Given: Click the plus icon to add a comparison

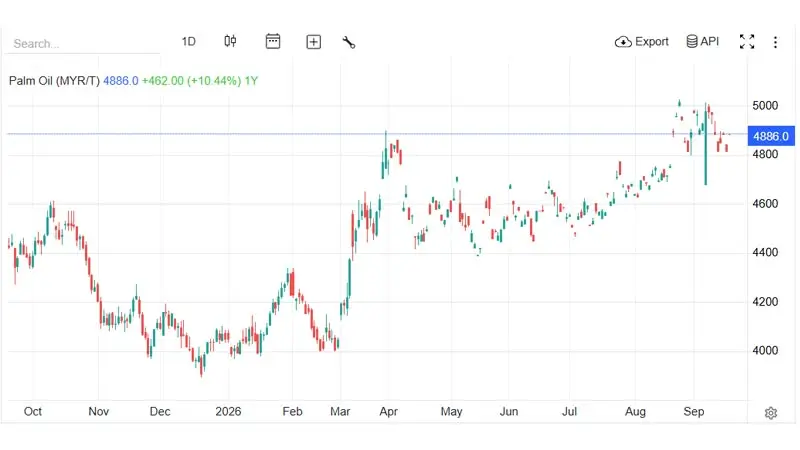Looking at the screenshot, I should [x=313, y=42].
